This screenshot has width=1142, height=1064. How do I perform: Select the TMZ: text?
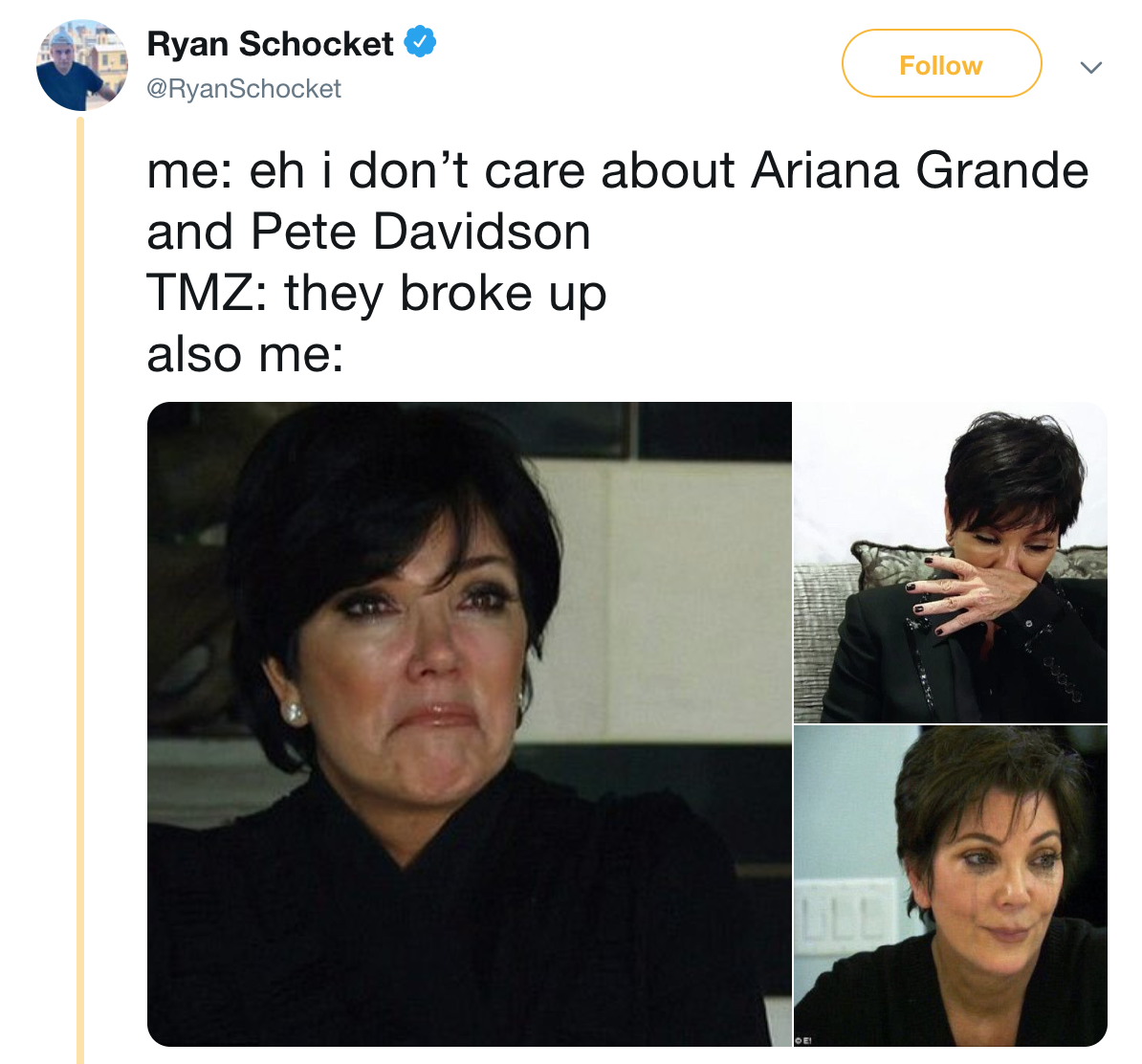tap(207, 293)
